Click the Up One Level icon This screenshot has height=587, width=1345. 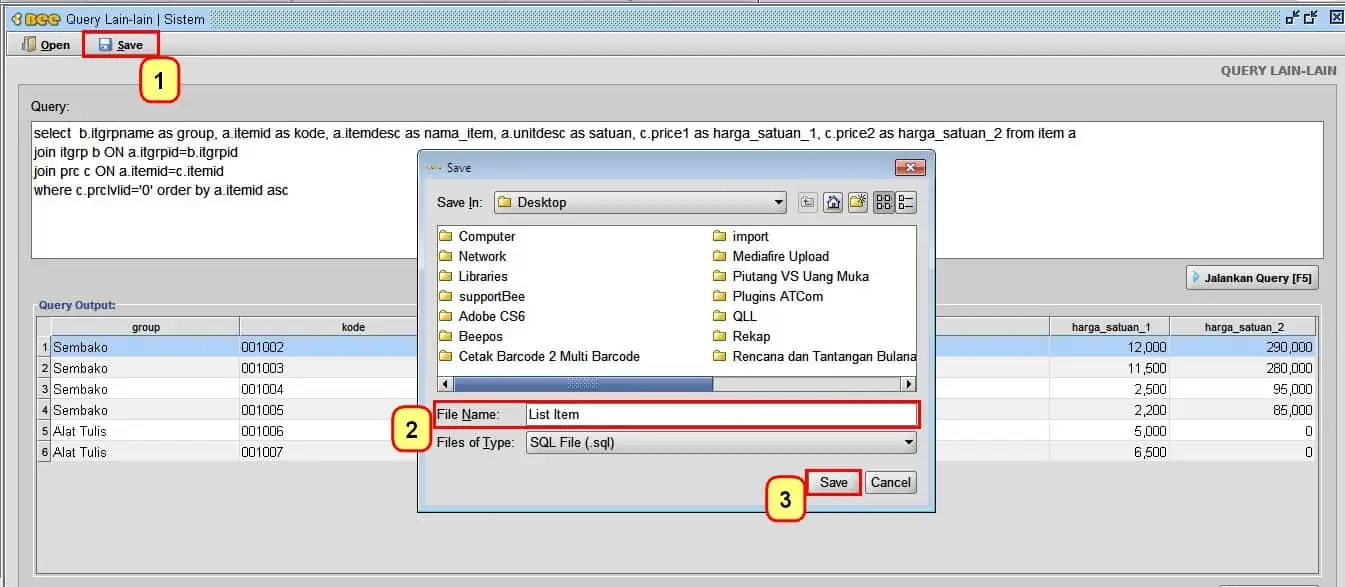coord(808,203)
